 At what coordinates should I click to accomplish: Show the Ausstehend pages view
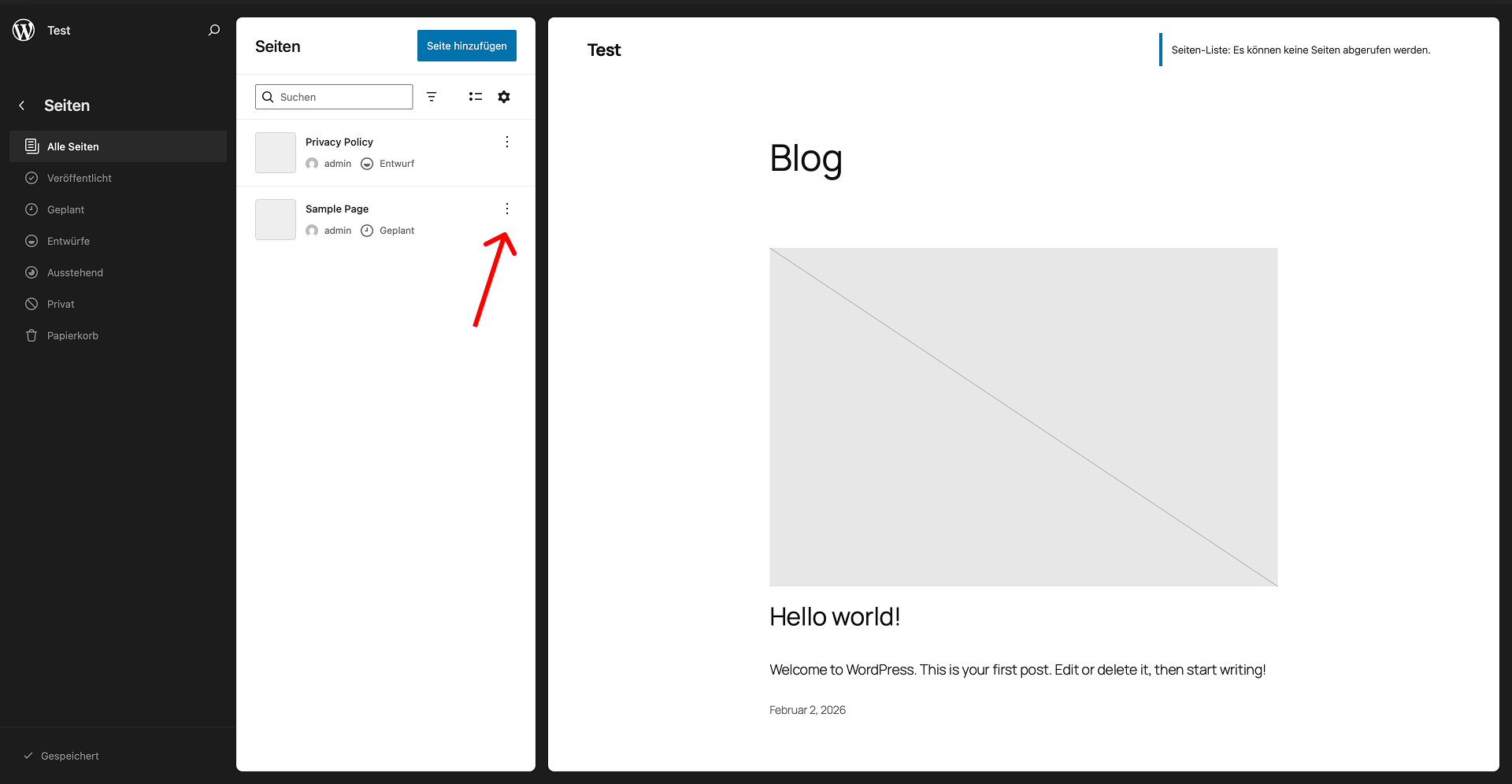(118, 272)
